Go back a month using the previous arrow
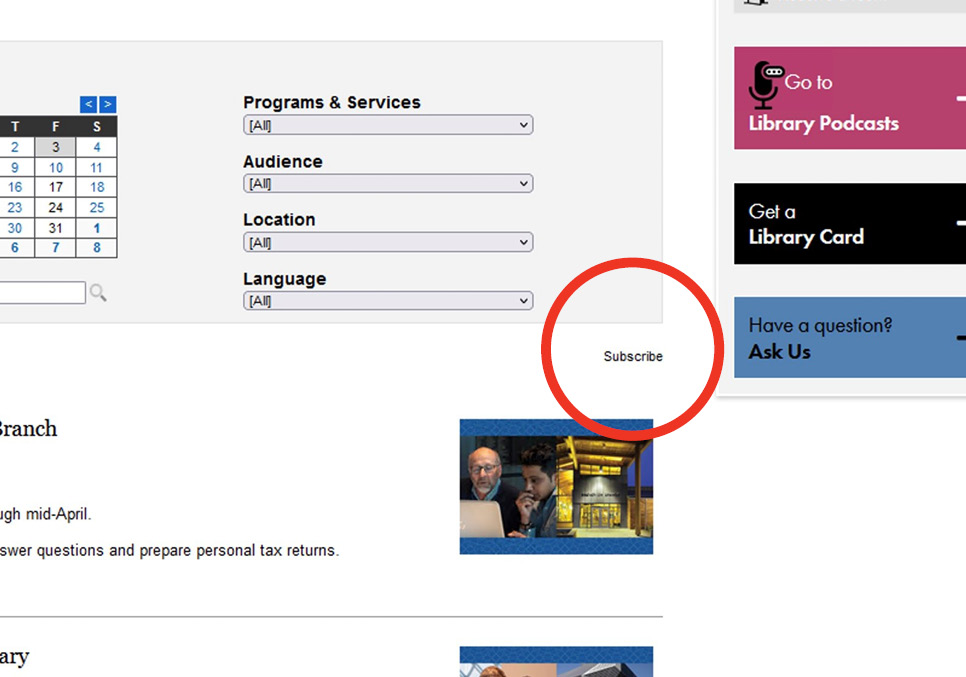The width and height of the screenshot is (966, 677). click(88, 104)
